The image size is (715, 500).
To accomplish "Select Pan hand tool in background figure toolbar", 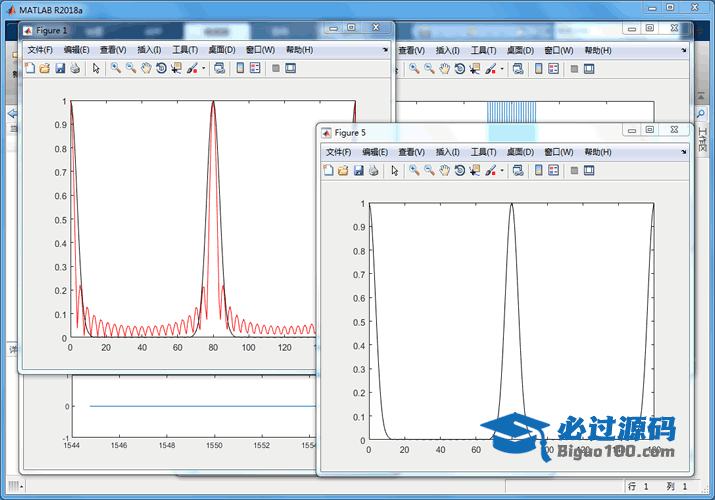I will (x=445, y=69).
